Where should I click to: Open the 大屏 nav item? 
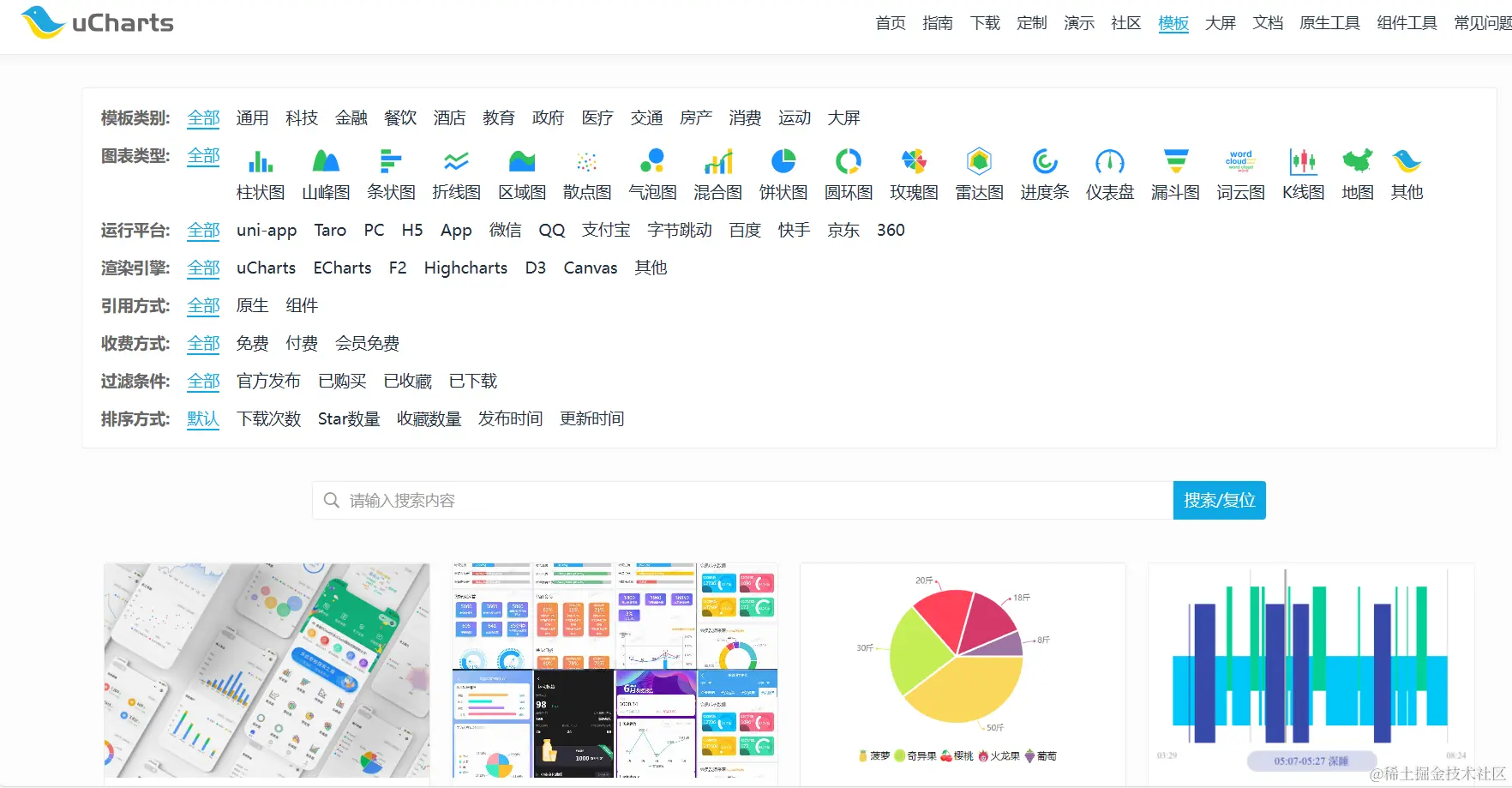[x=1221, y=23]
